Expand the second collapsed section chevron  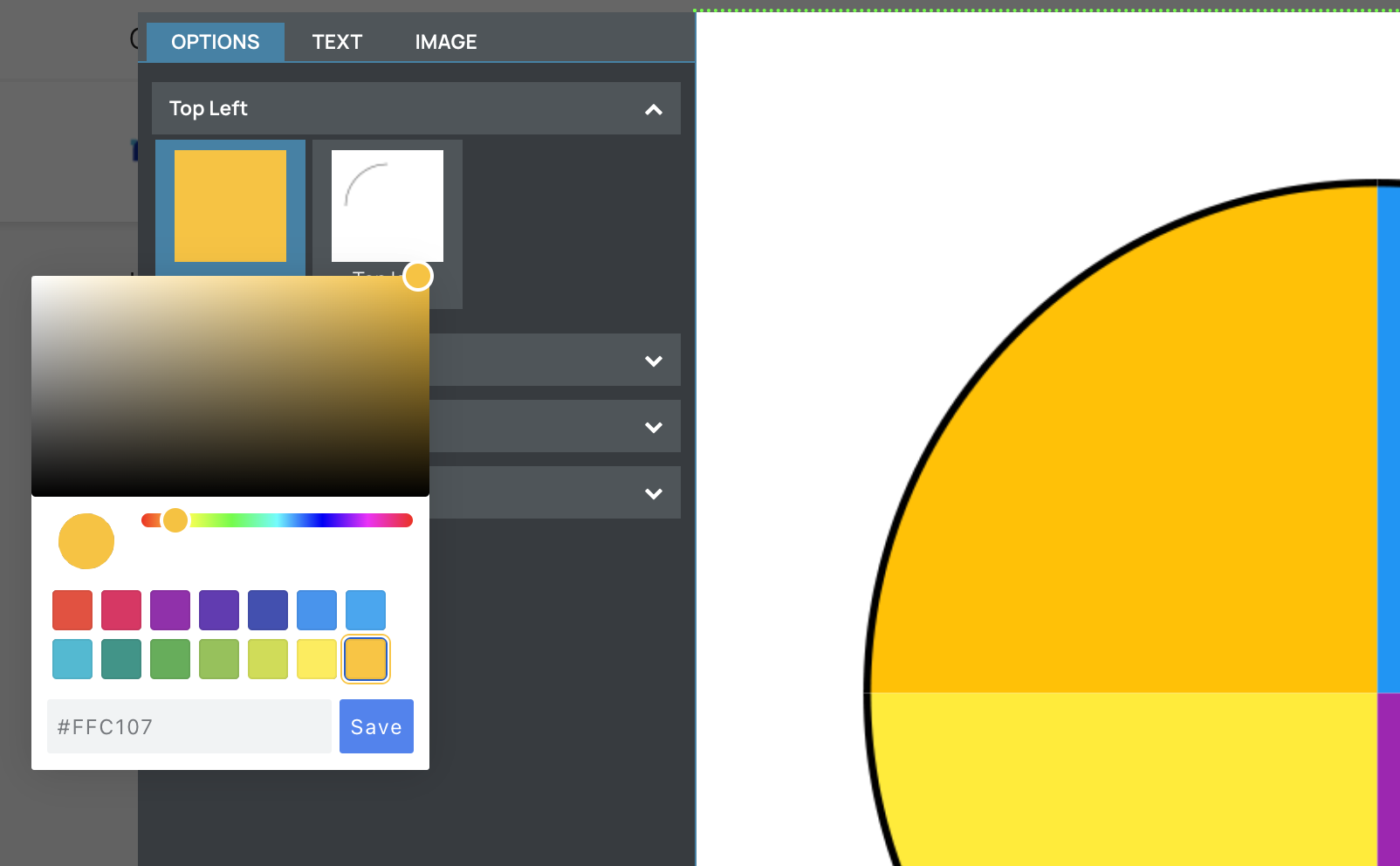click(x=654, y=361)
